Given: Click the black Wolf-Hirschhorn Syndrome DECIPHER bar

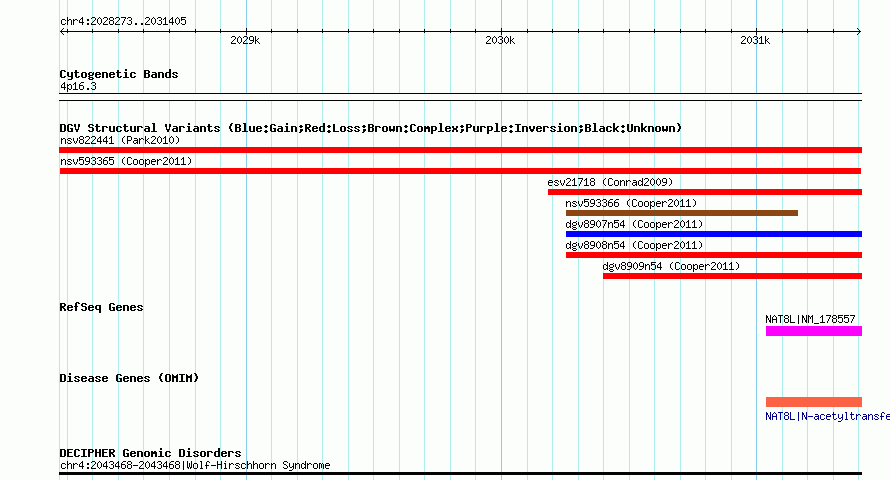Looking at the screenshot, I should [460, 473].
